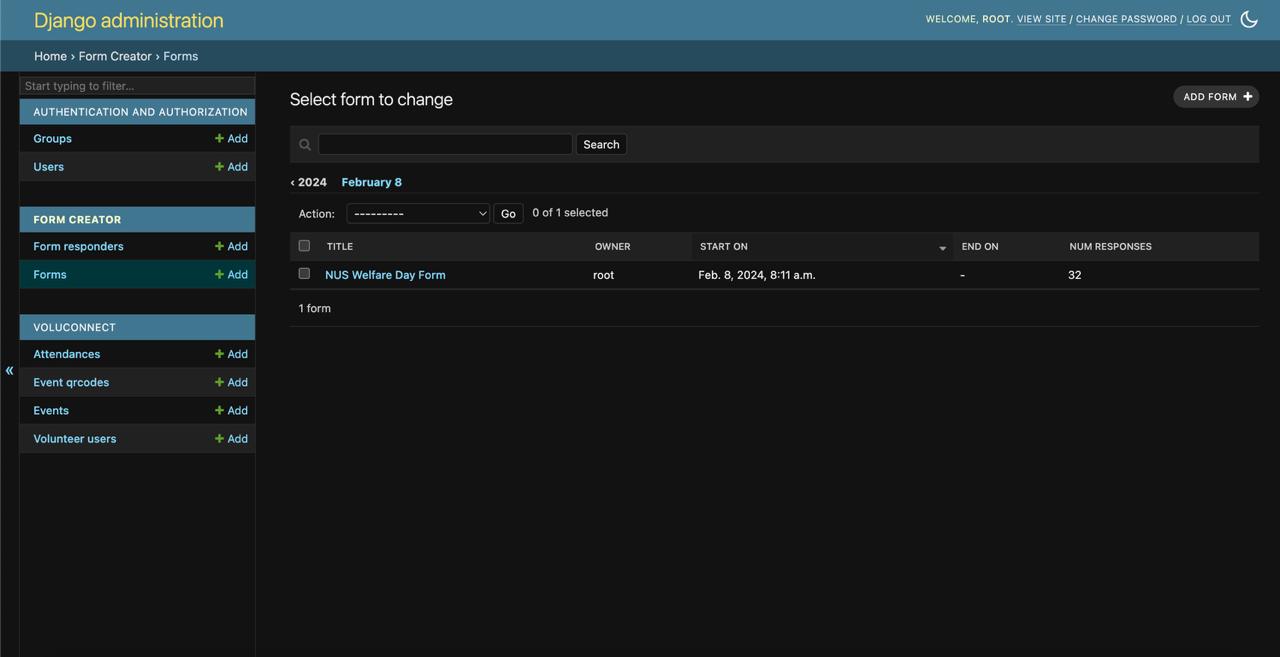
Task: Click the VOLUCONNECT section header
Action: pos(74,328)
